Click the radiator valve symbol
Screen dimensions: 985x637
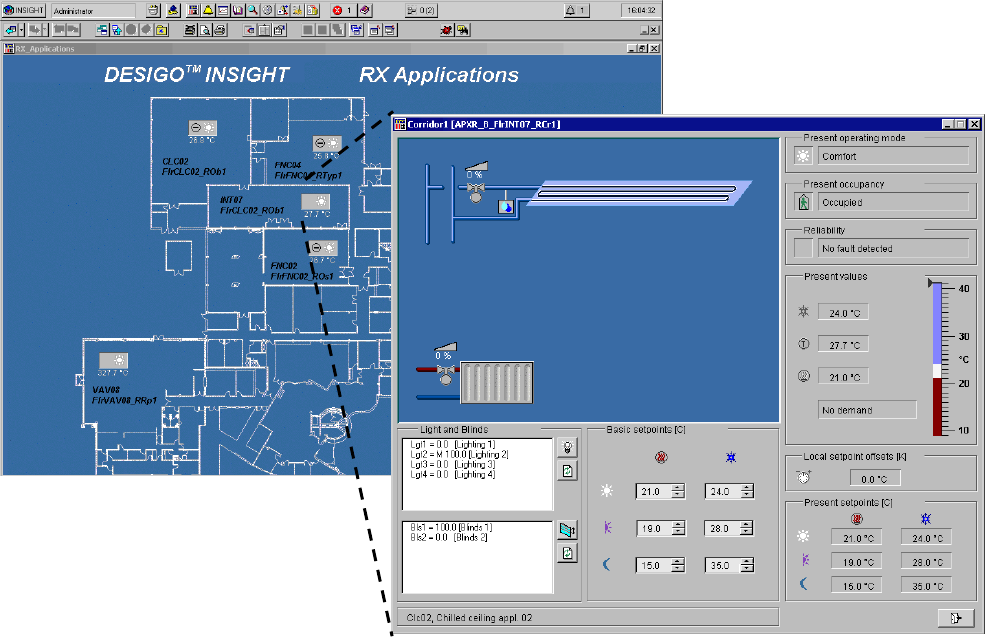tap(446, 376)
